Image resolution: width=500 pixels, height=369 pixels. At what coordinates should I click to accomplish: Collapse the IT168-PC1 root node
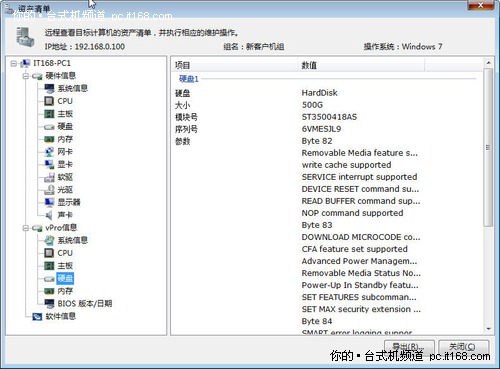(13, 63)
